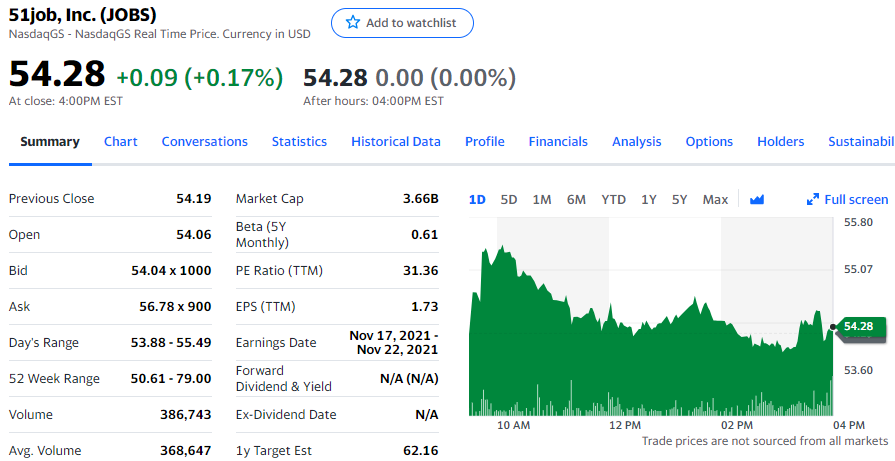Open the Summary tab
Screen dimensions: 895x461
tap(50, 141)
